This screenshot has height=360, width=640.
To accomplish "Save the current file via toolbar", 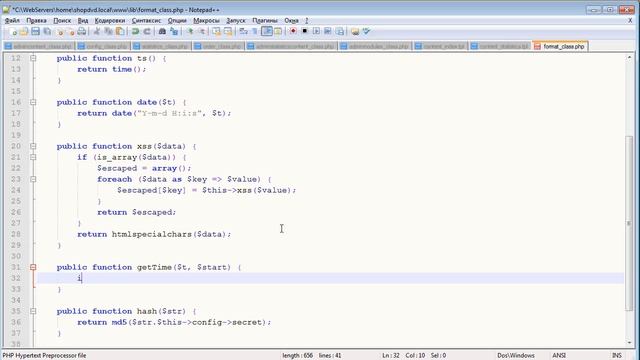I will [36, 31].
